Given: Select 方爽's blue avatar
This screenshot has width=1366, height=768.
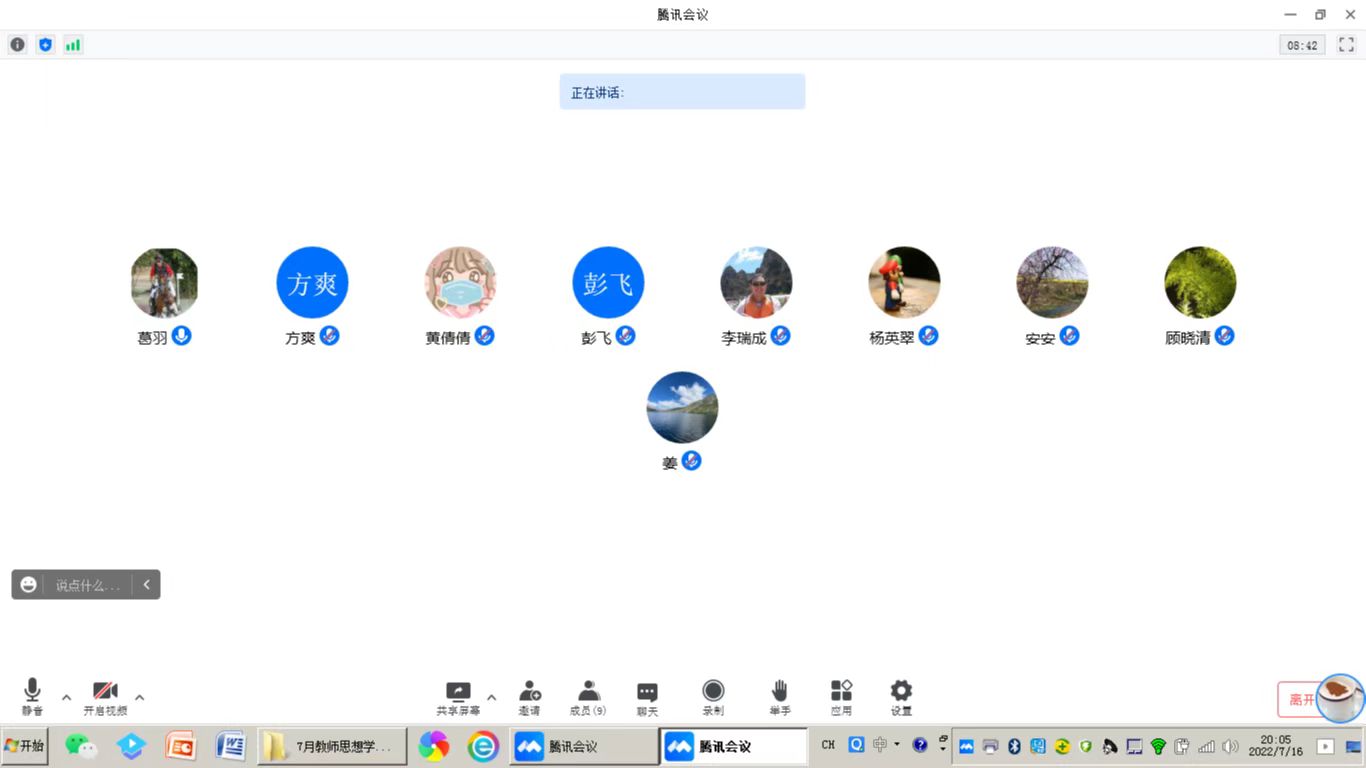Looking at the screenshot, I should (312, 283).
